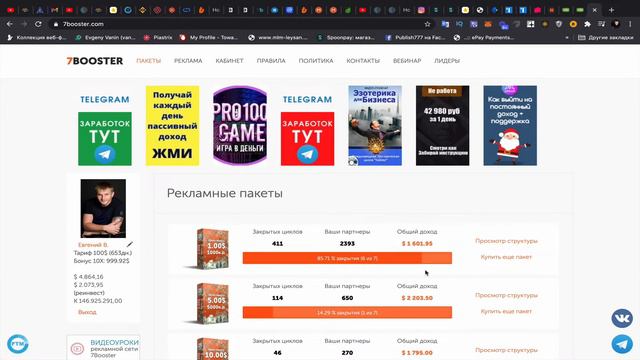Image resolution: width=640 pixels, height=360 pixels.
Task: Click the 85.71% closed progress bar
Action: pos(347,258)
